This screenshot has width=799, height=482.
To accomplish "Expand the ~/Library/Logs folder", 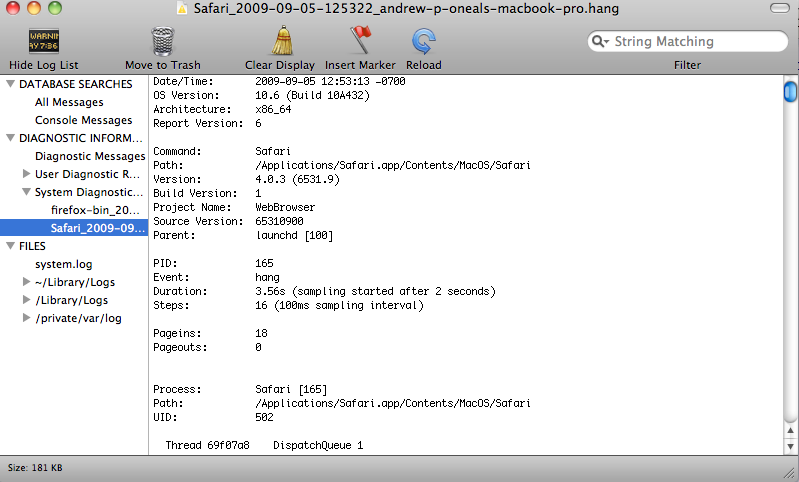I will pyautogui.click(x=26, y=282).
